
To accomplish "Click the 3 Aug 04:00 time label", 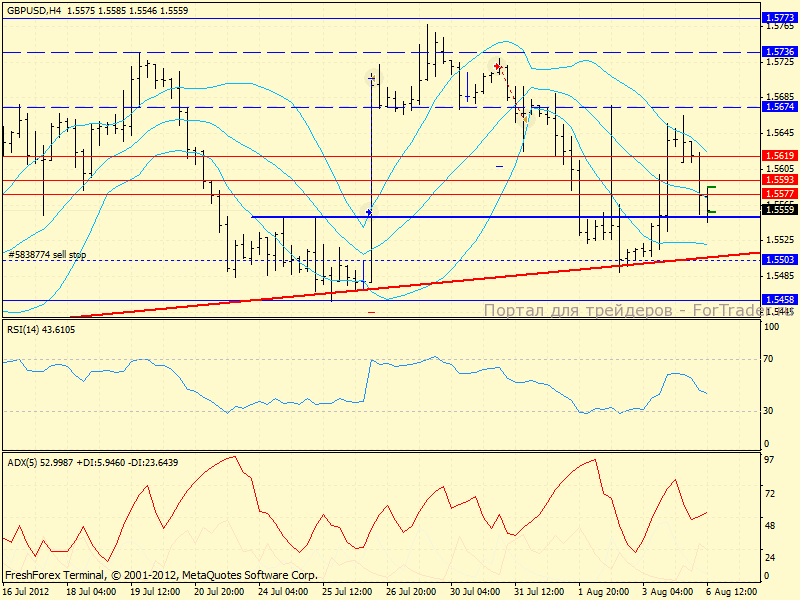I will point(667,592).
